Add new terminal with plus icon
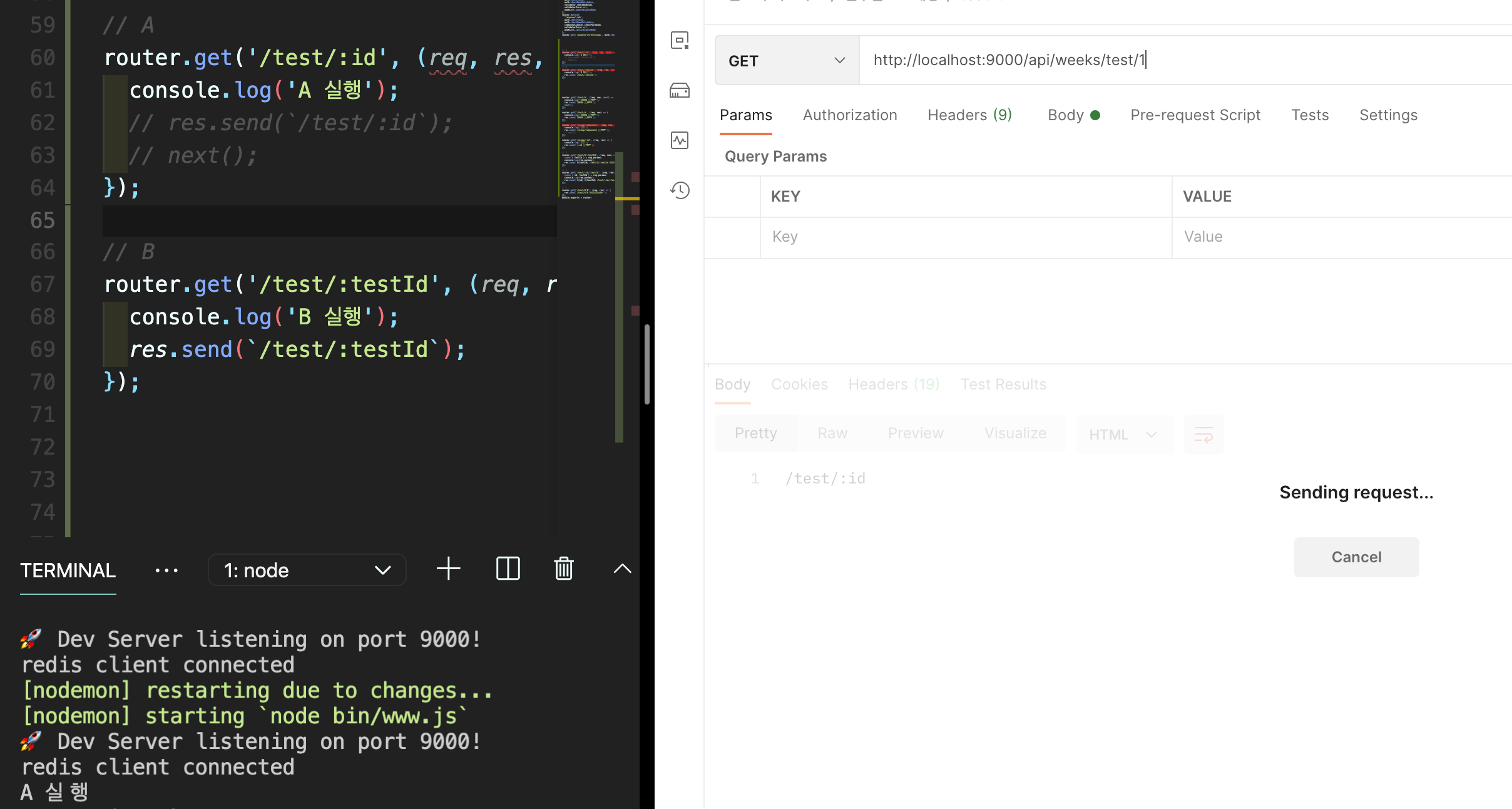The width and height of the screenshot is (1512, 809). point(448,569)
